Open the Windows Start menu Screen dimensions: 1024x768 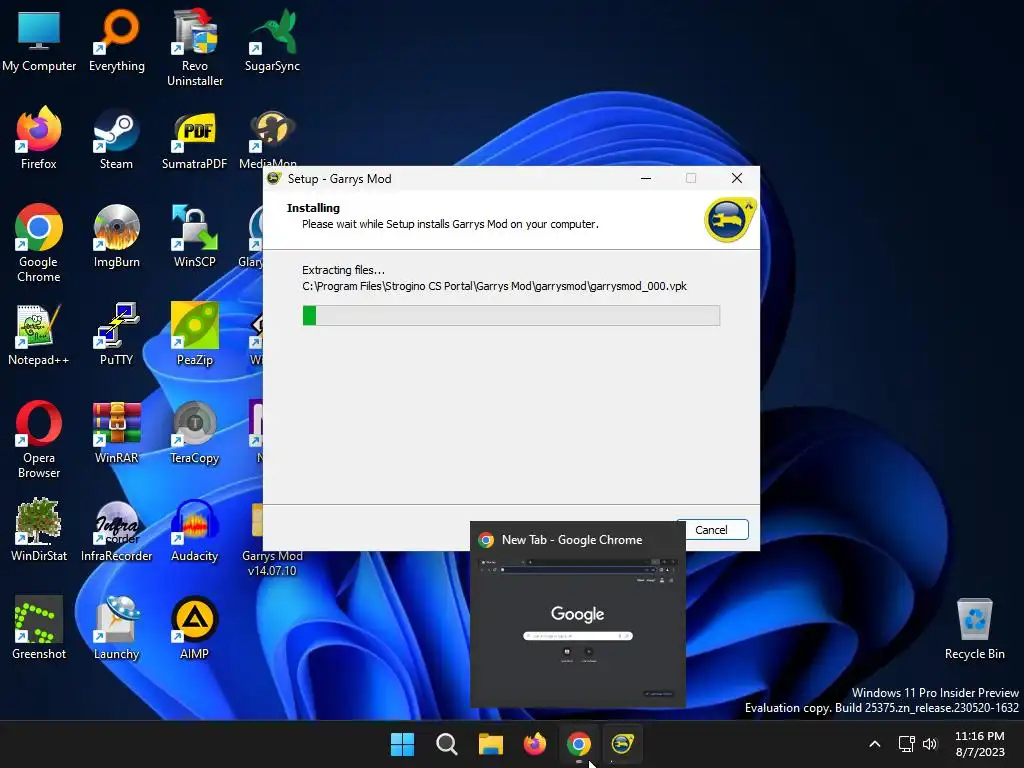(x=402, y=744)
